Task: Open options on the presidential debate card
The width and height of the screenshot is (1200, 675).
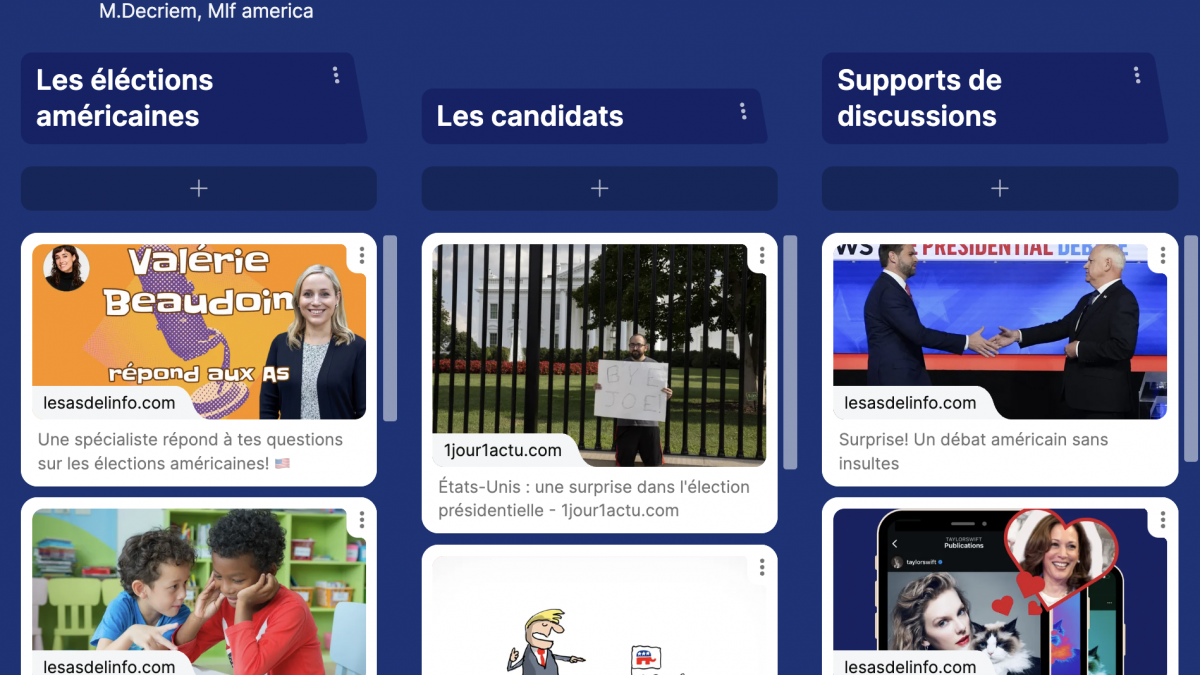Action: coord(1163,257)
